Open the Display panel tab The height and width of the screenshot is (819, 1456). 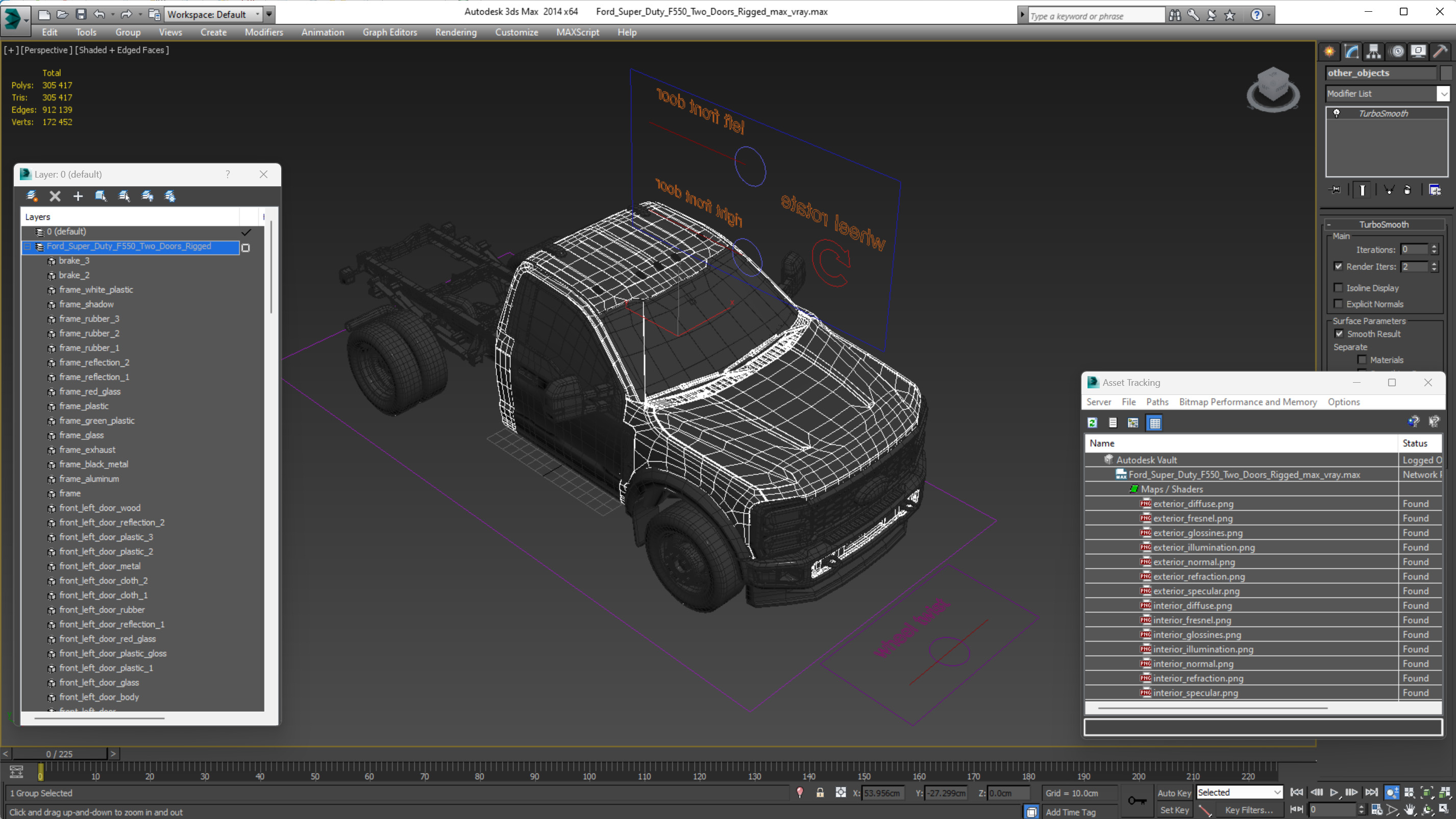(x=1419, y=52)
